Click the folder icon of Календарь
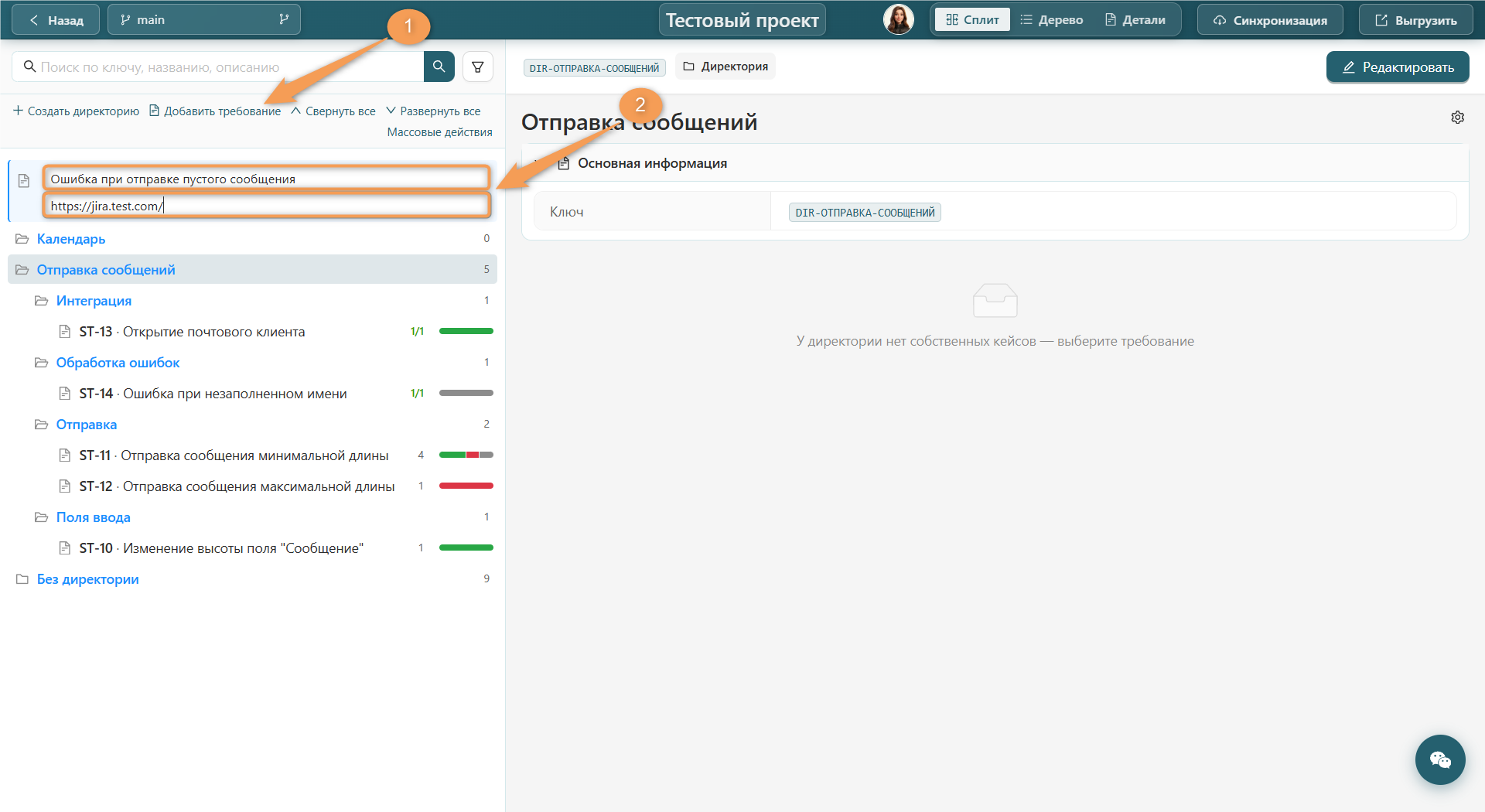 pyautogui.click(x=22, y=239)
